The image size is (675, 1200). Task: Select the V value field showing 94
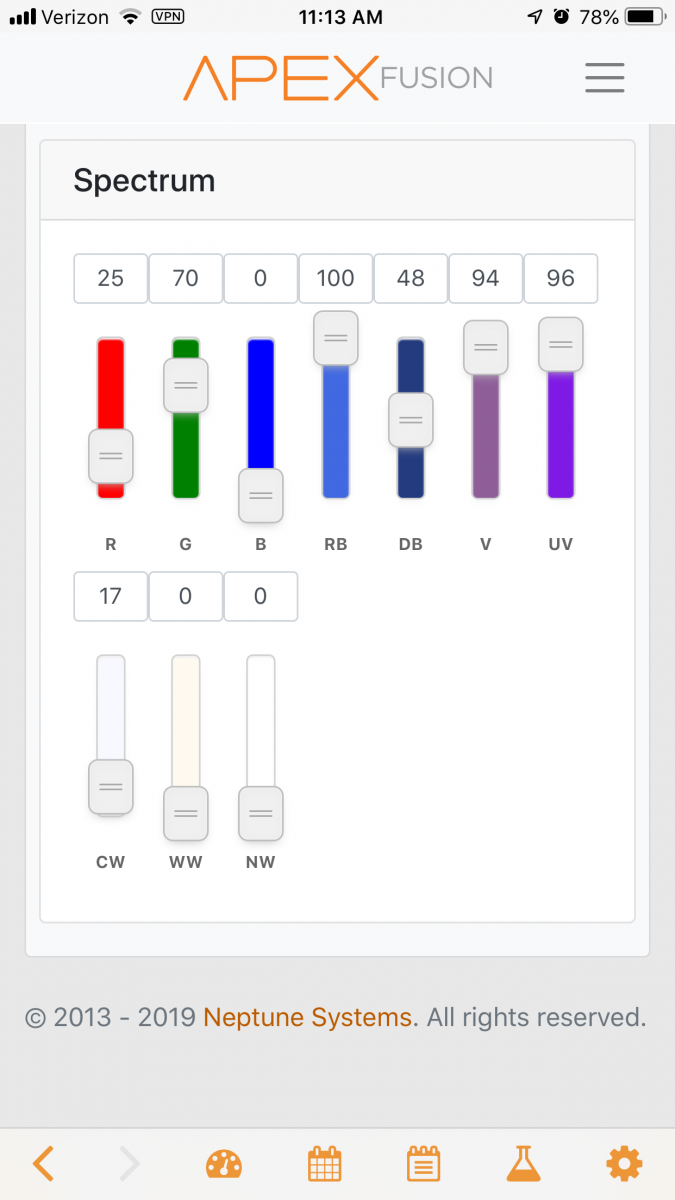click(x=486, y=278)
